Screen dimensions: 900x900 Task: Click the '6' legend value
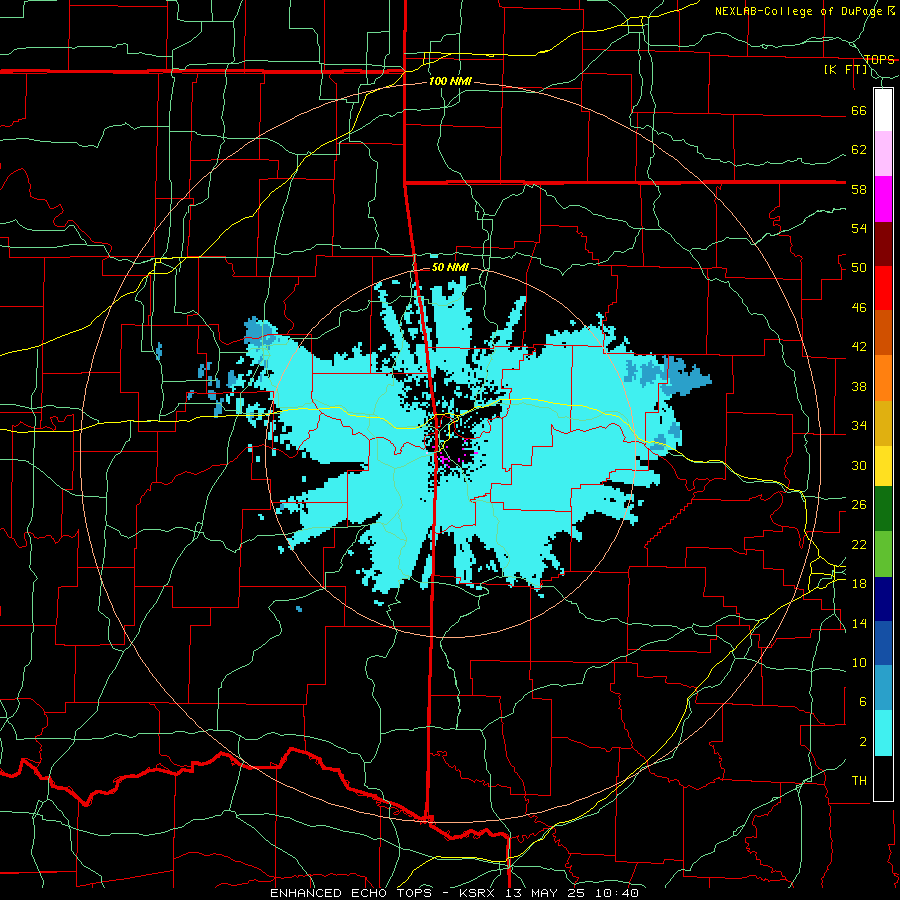863,702
